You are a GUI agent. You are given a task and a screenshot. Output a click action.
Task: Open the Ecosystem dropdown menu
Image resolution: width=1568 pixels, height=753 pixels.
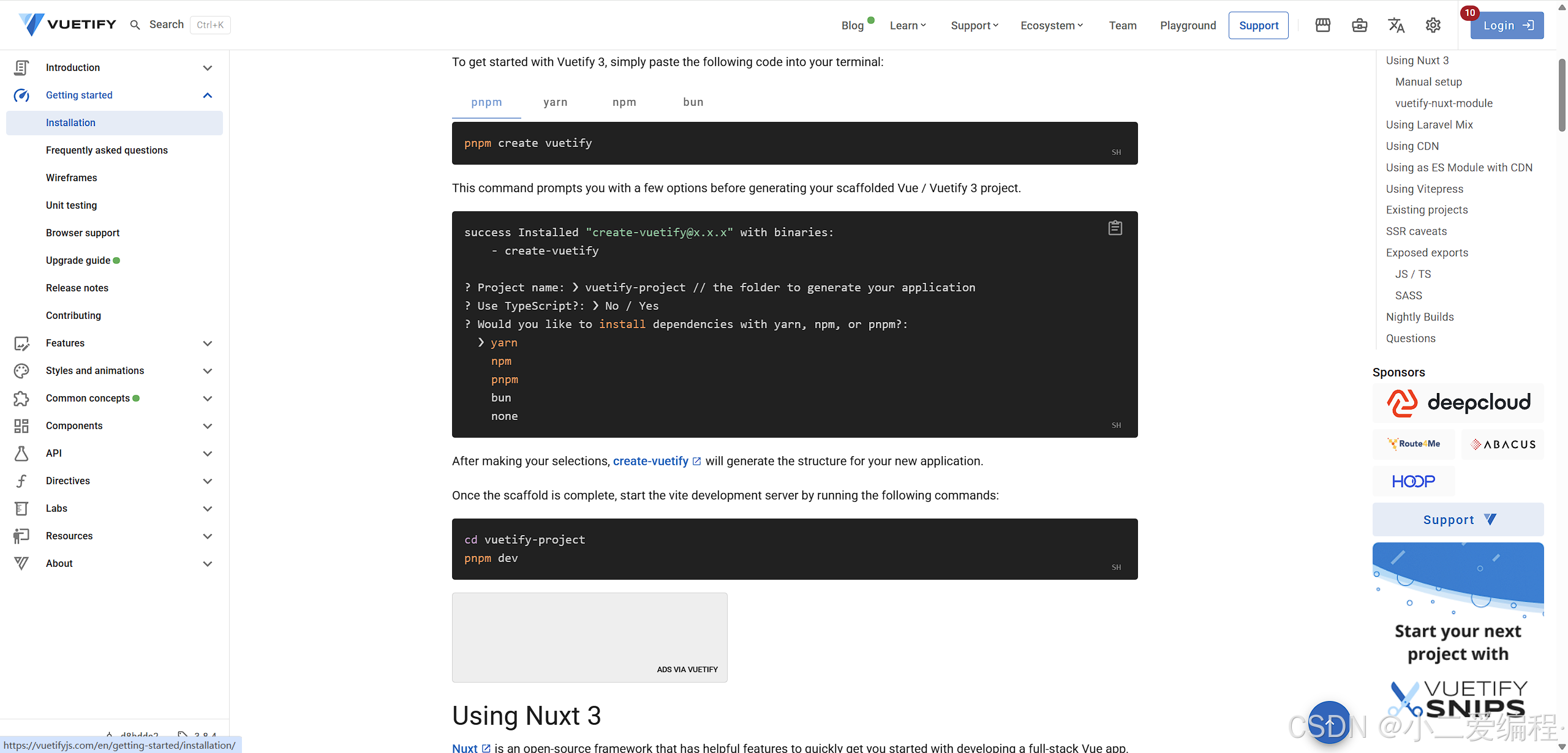click(x=1052, y=25)
